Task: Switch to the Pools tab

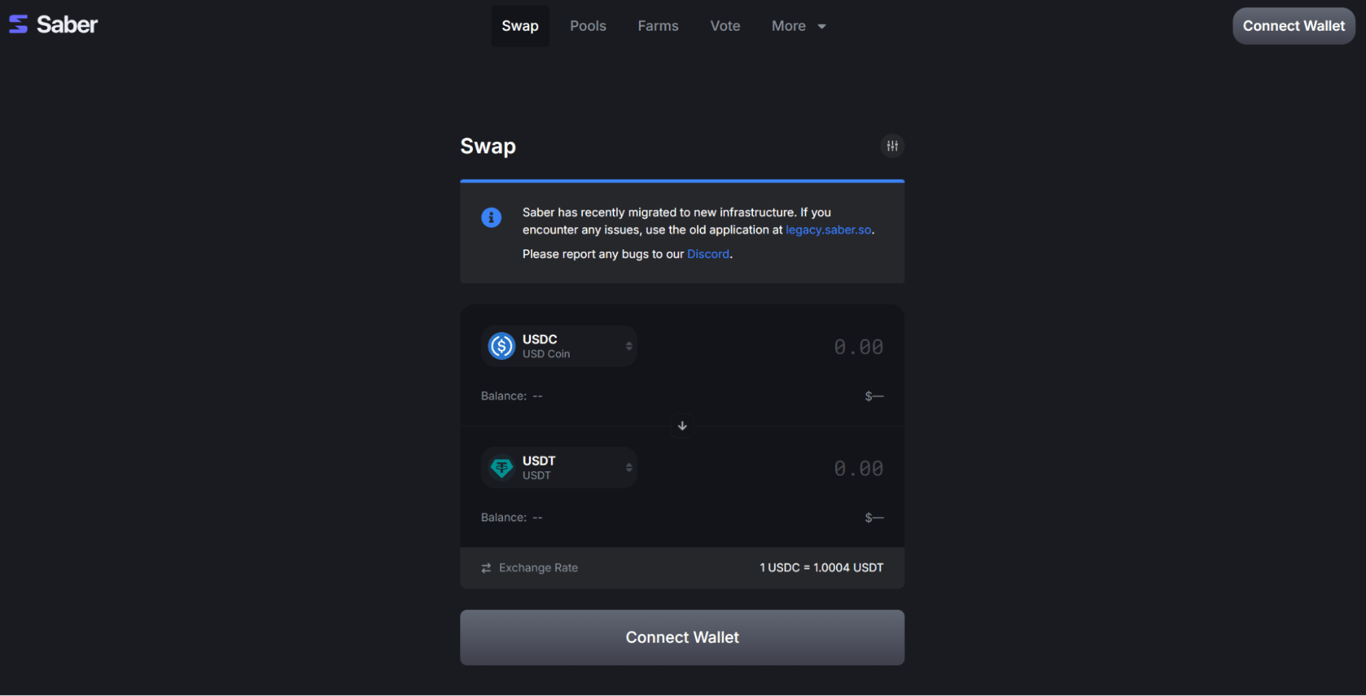Action: click(x=588, y=26)
